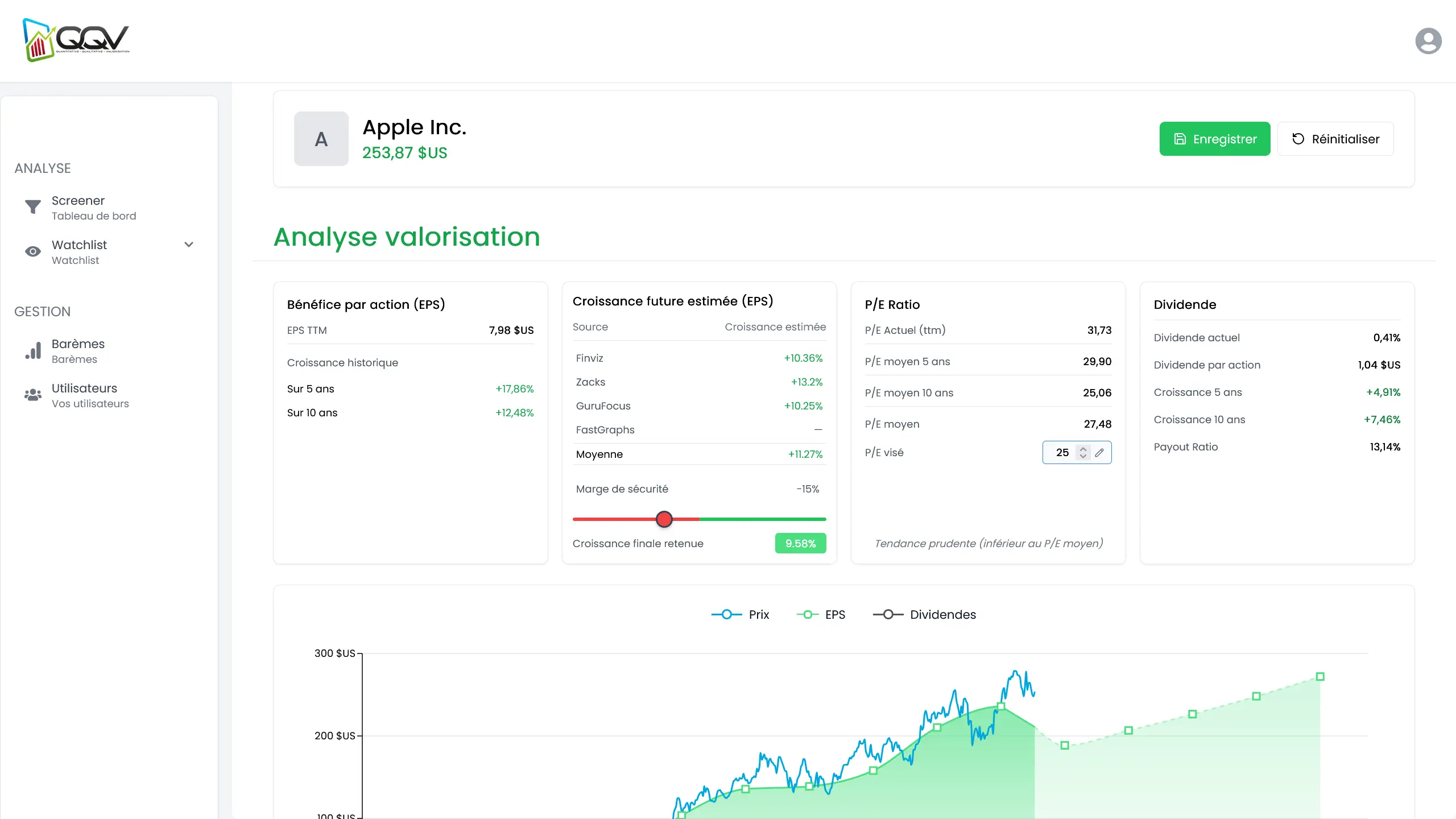Viewport: 1456px width, 819px height.
Task: Open the user profile icon at top right
Action: (1428, 40)
